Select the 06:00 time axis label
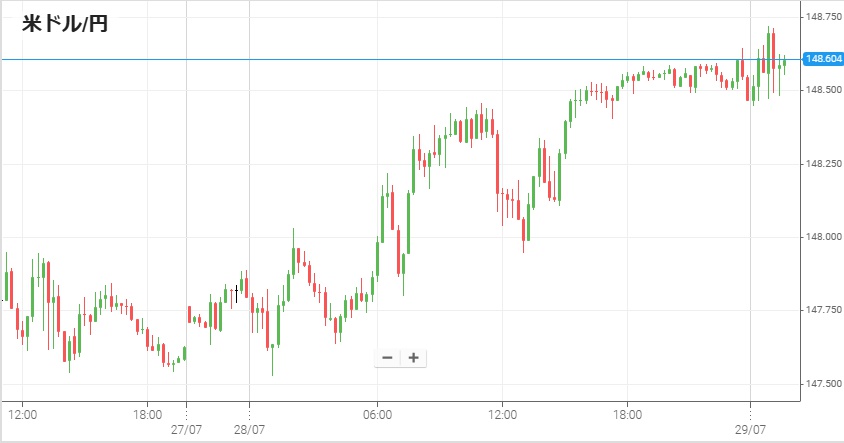The height and width of the screenshot is (443, 844). pos(377,415)
